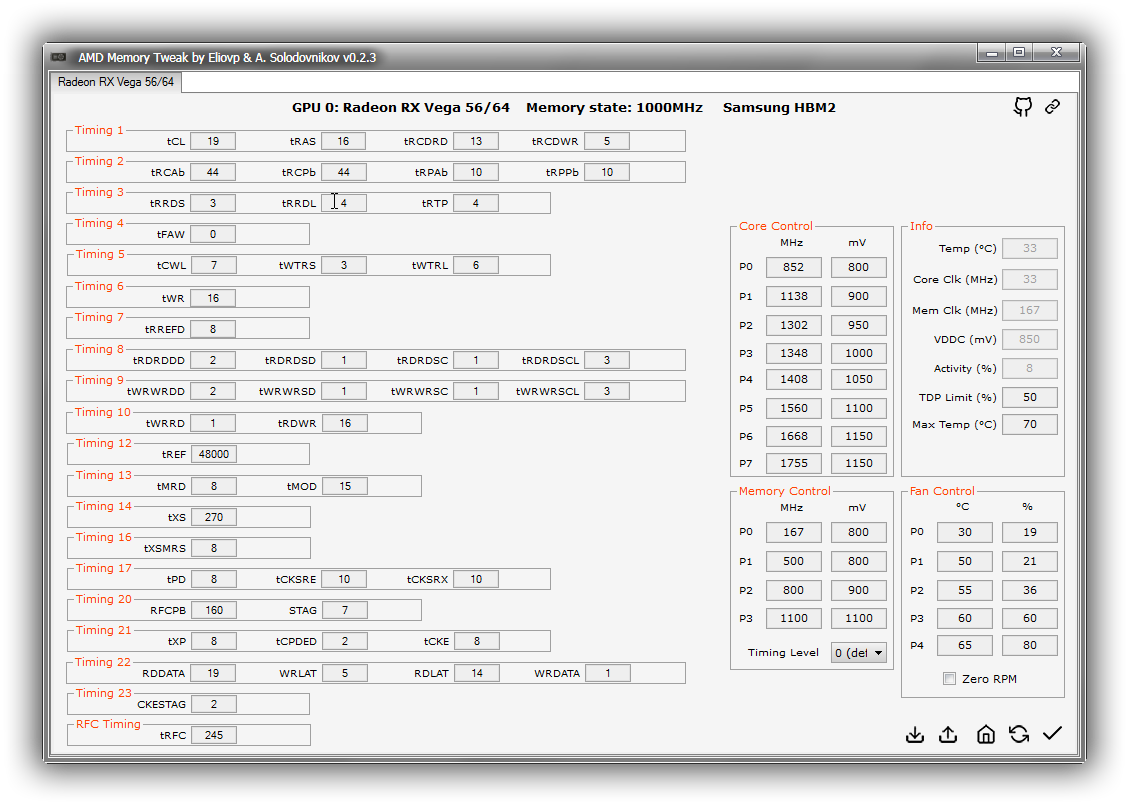
Task: Toggle the Zero RPM checkbox
Action: pyautogui.click(x=950, y=679)
